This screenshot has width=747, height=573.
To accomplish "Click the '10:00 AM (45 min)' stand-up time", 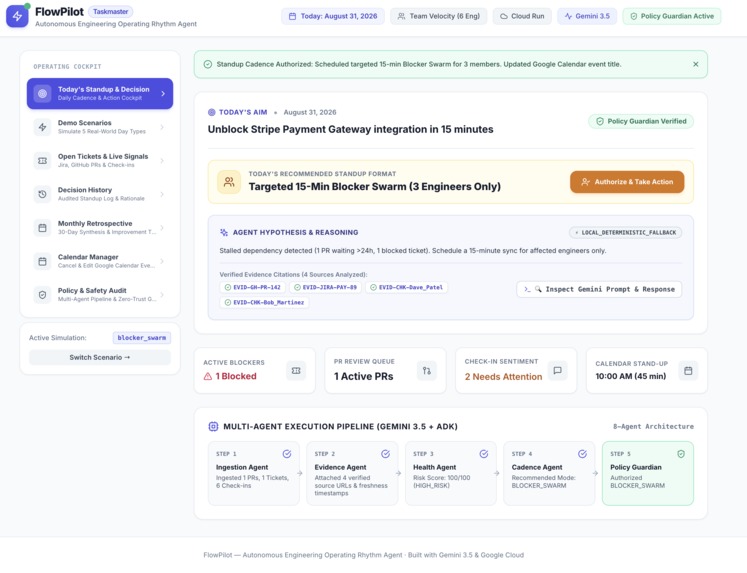I will pyautogui.click(x=631, y=376).
